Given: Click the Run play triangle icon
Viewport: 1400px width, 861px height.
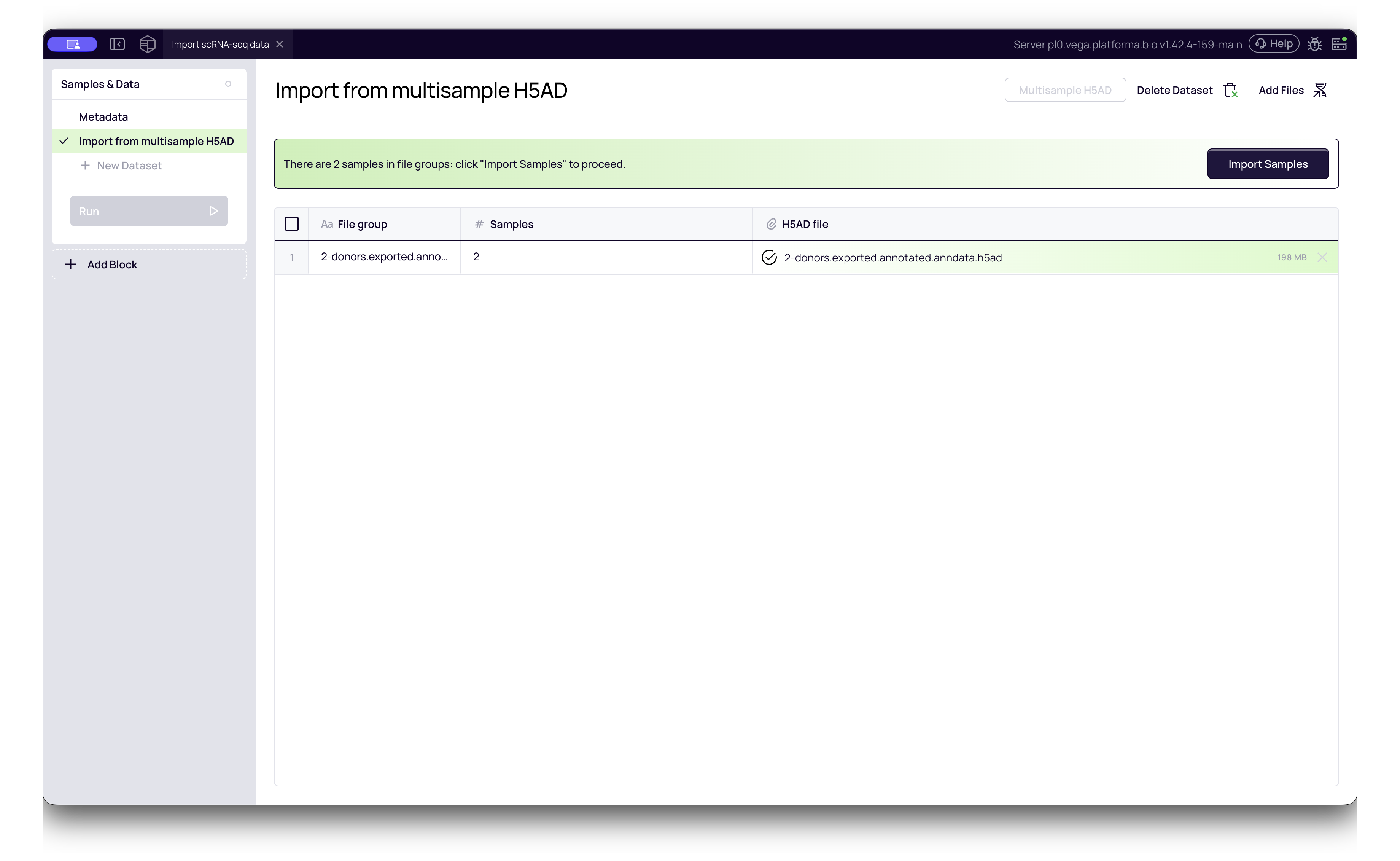Looking at the screenshot, I should (213, 211).
